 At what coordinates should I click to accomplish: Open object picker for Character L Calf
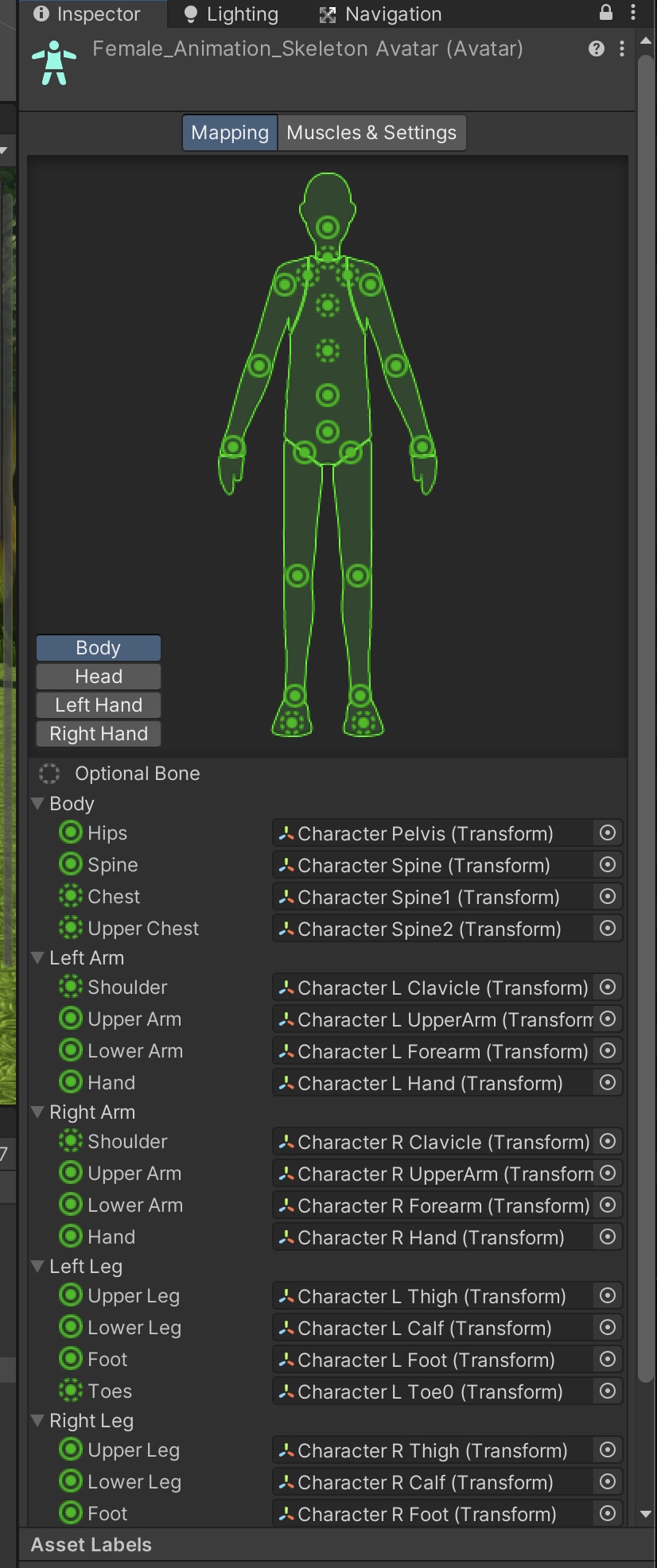pos(608,1328)
